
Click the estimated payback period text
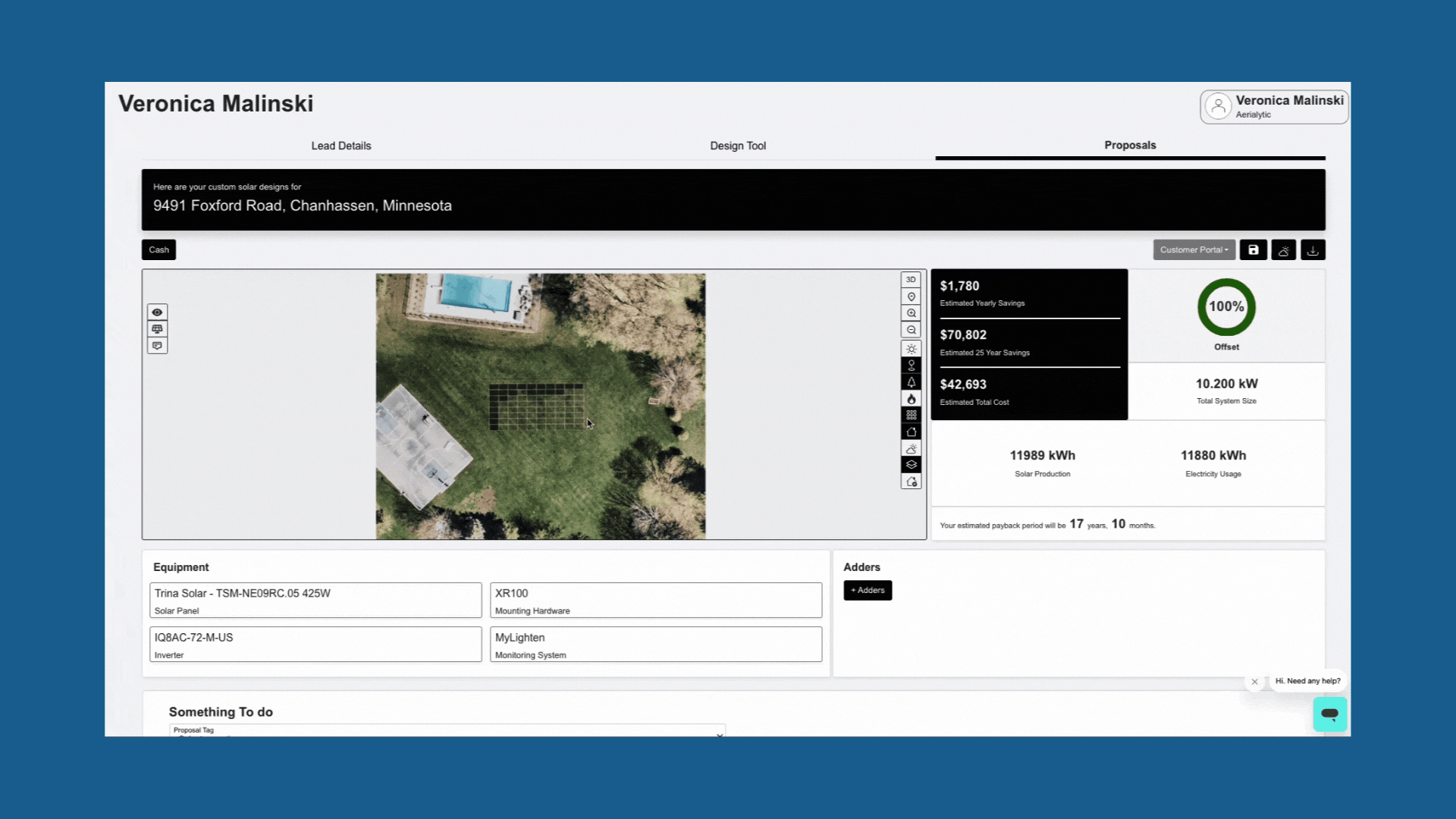pyautogui.click(x=1047, y=525)
